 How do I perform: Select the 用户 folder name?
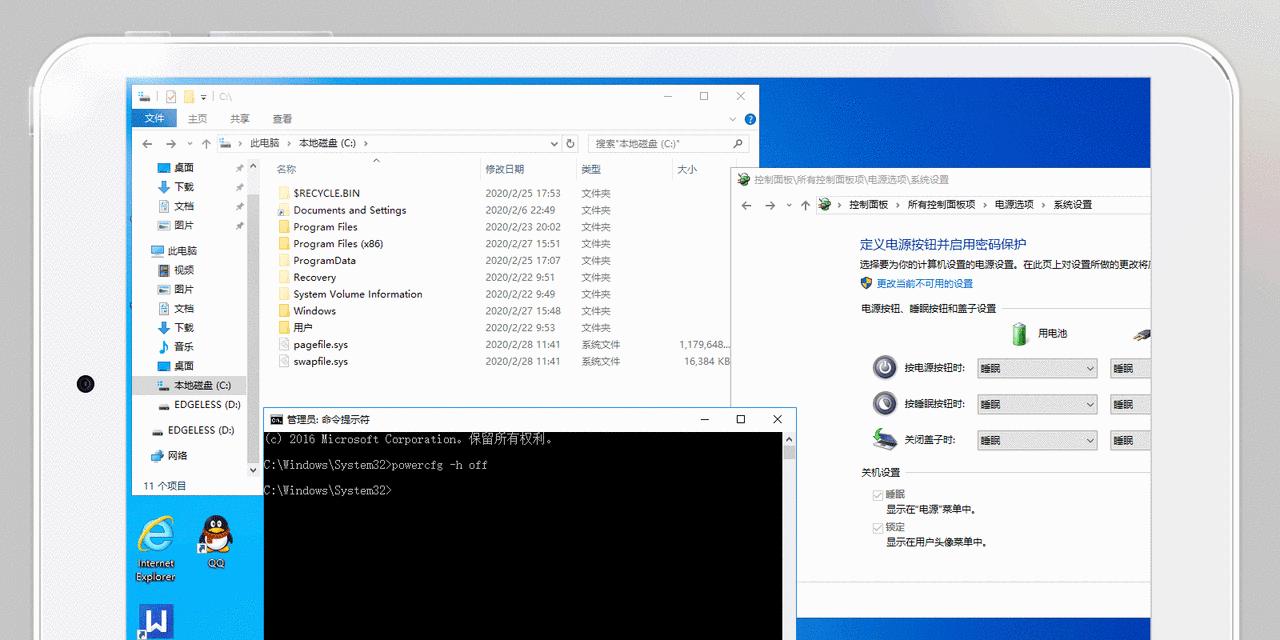303,328
